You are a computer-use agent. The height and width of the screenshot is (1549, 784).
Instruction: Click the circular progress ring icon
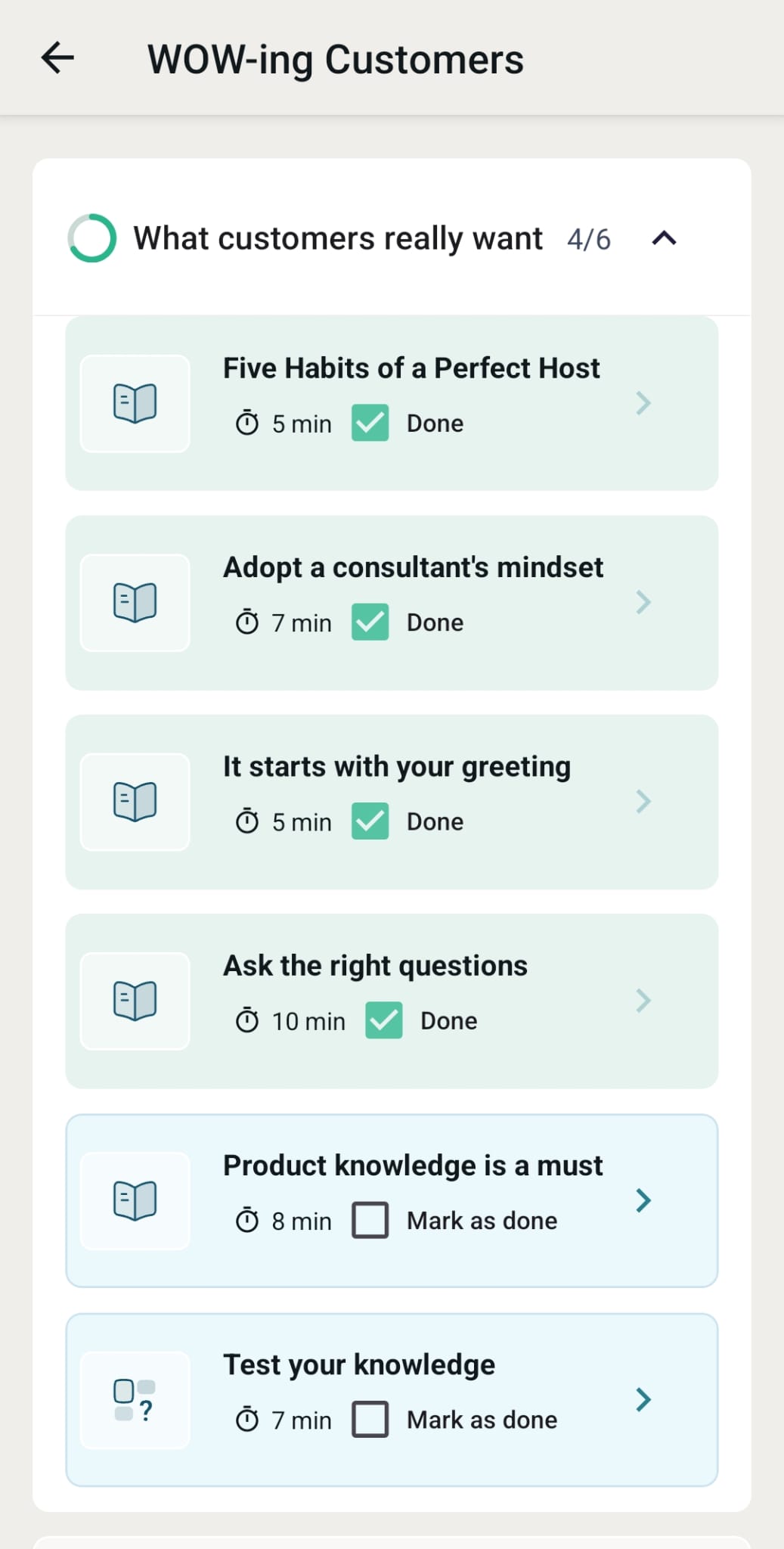[92, 238]
